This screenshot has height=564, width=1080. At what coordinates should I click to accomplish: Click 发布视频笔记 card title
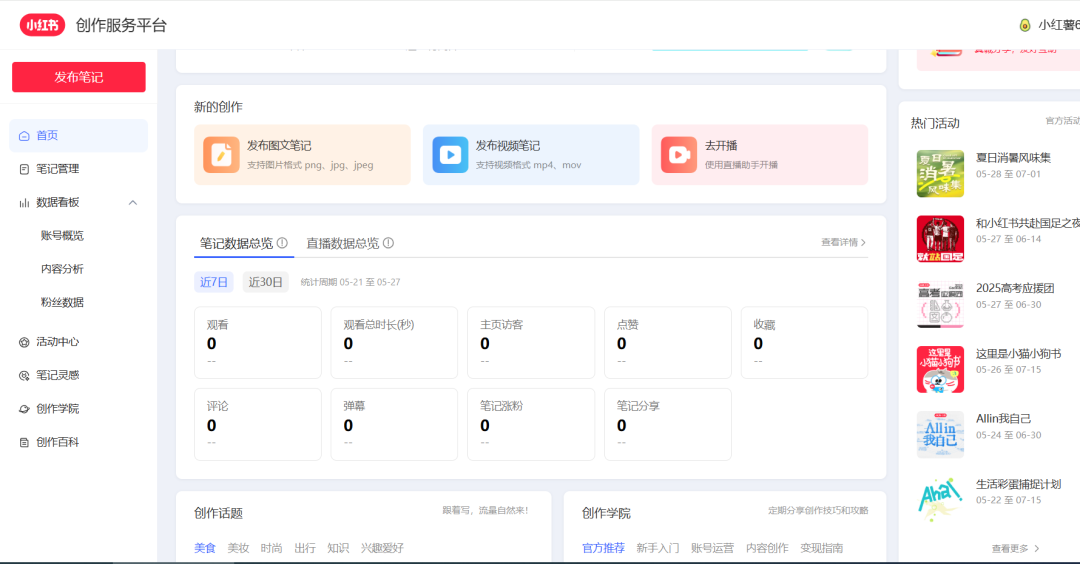508,145
